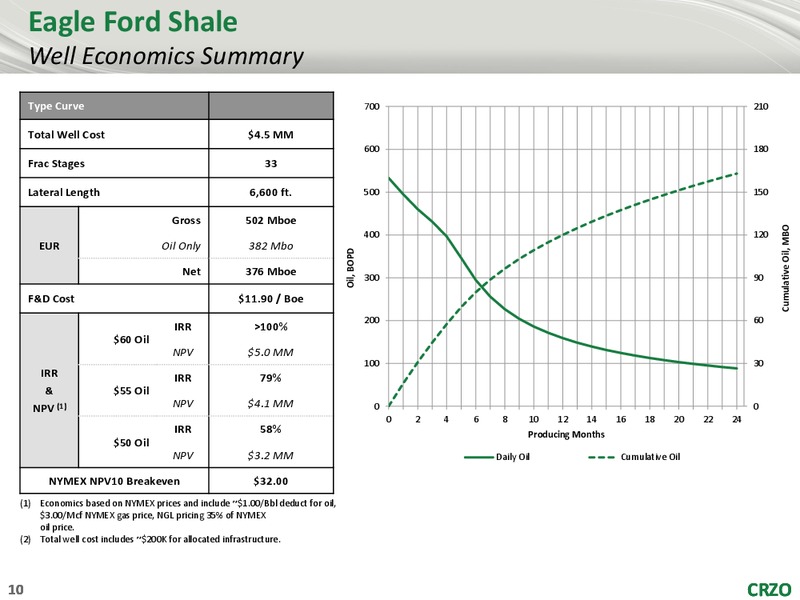Click the "24" month axis label

[x=737, y=419]
